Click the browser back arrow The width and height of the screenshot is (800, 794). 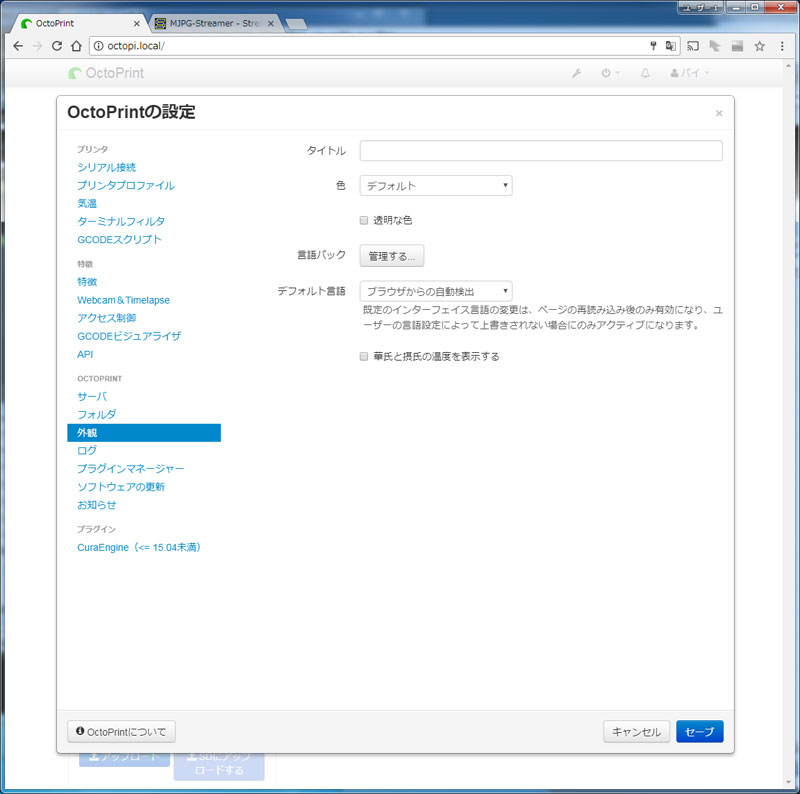coord(18,46)
